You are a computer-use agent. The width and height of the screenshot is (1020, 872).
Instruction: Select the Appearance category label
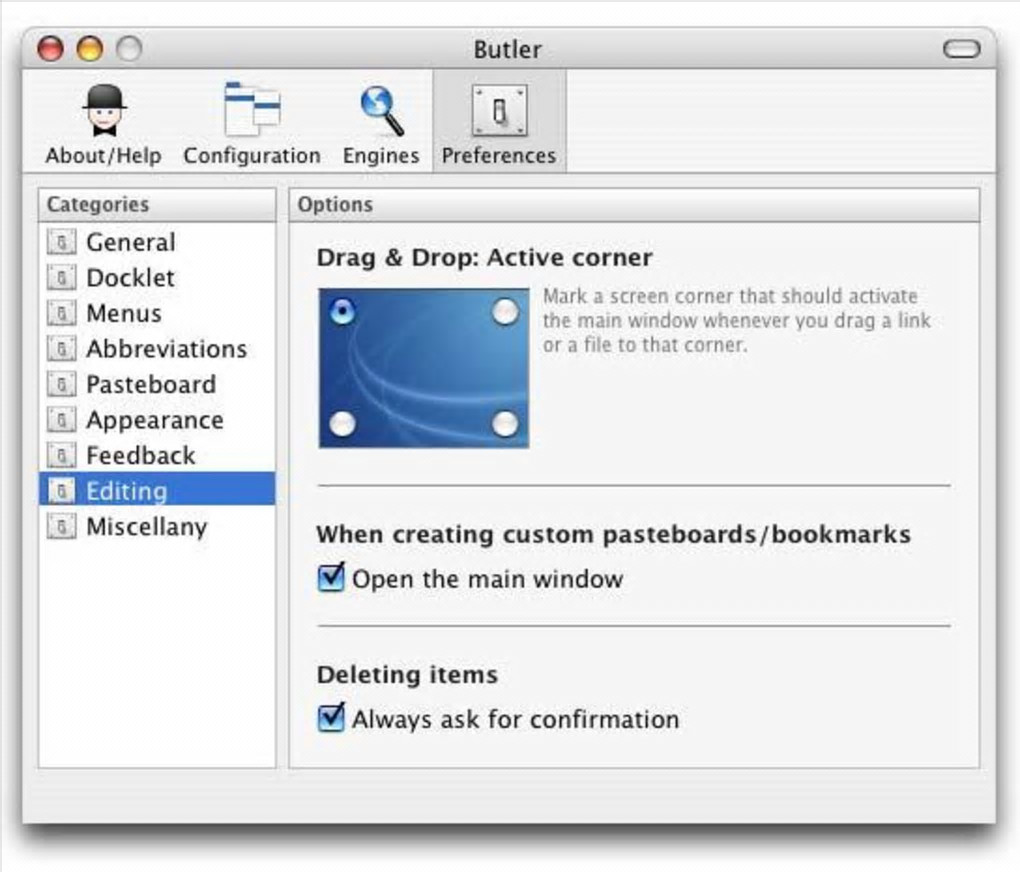click(155, 420)
